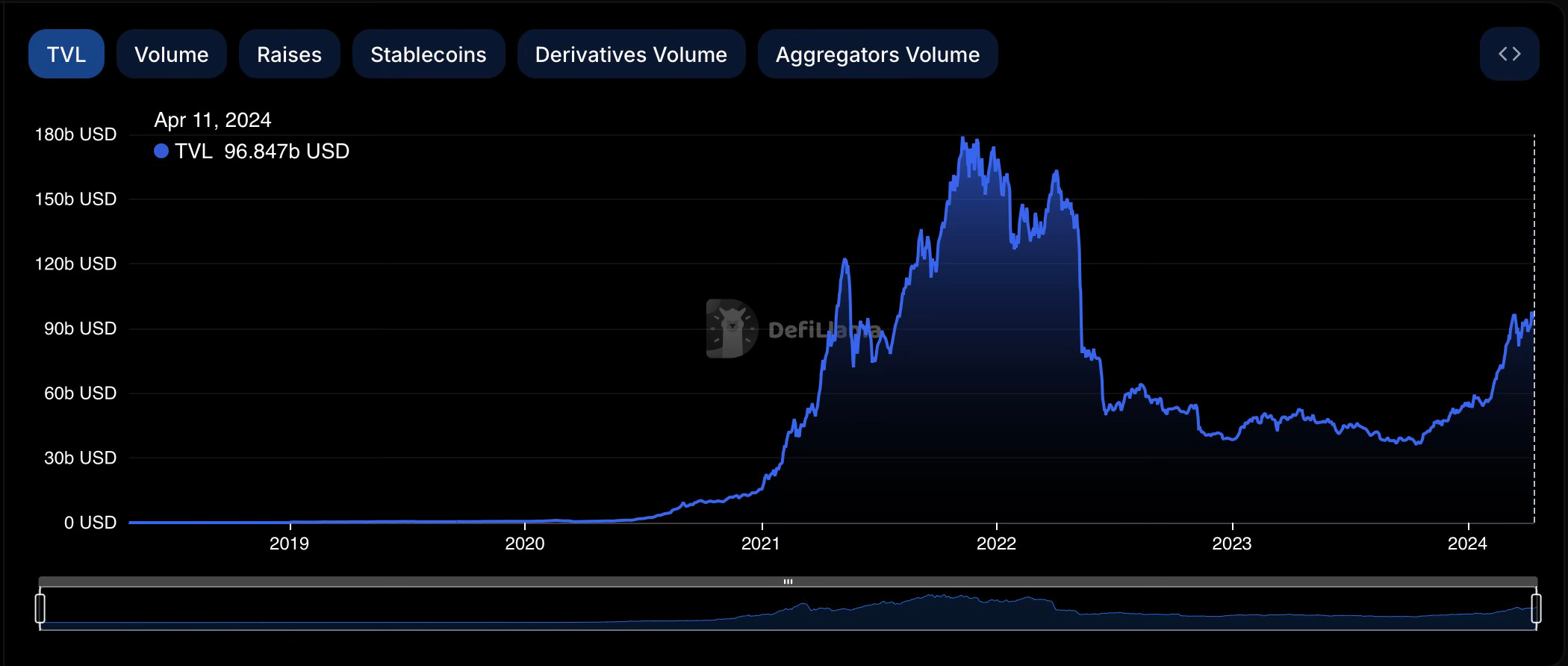The height and width of the screenshot is (666, 1568).
Task: Select the TVL tab
Action: [66, 55]
